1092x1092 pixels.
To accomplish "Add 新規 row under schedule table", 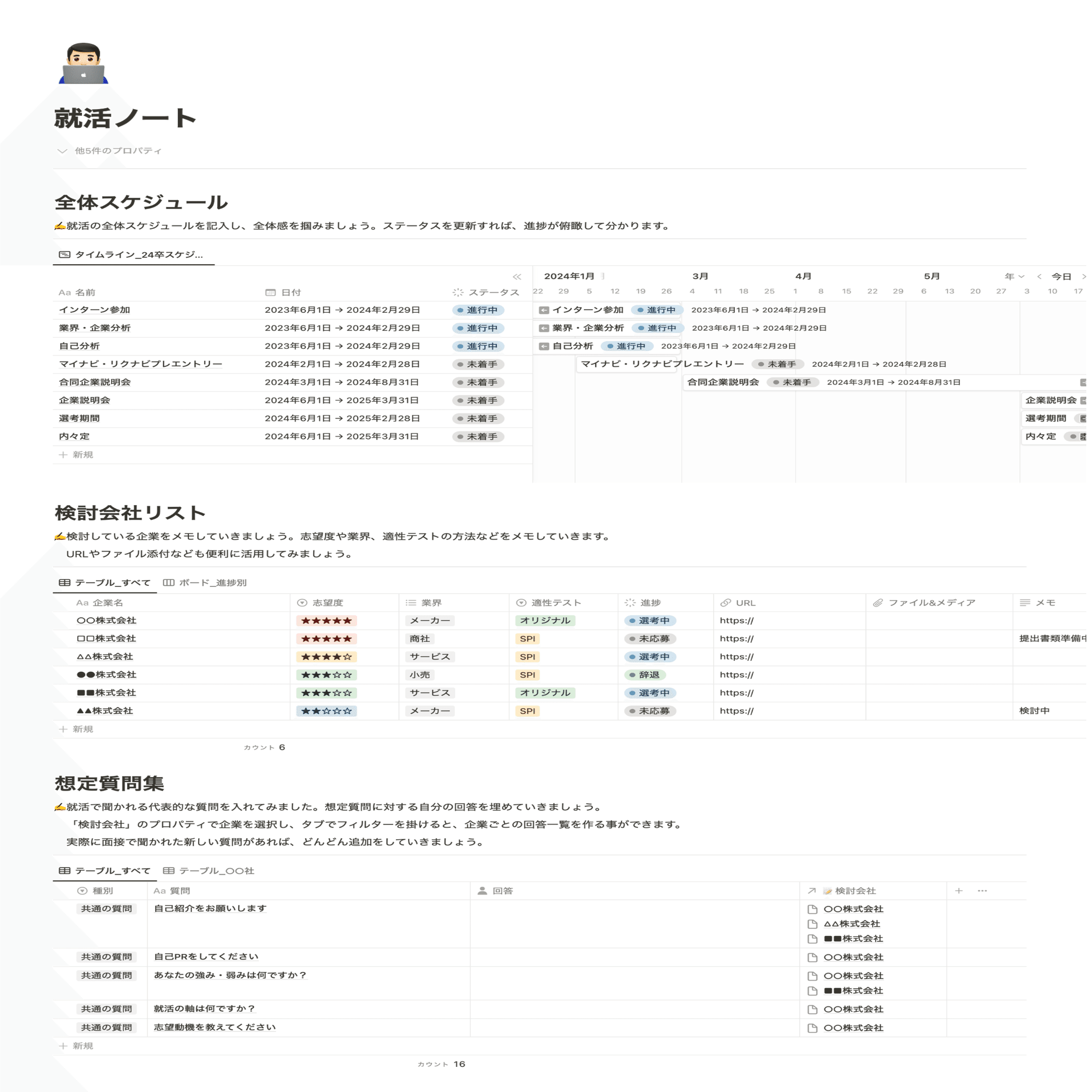I will click(x=77, y=455).
